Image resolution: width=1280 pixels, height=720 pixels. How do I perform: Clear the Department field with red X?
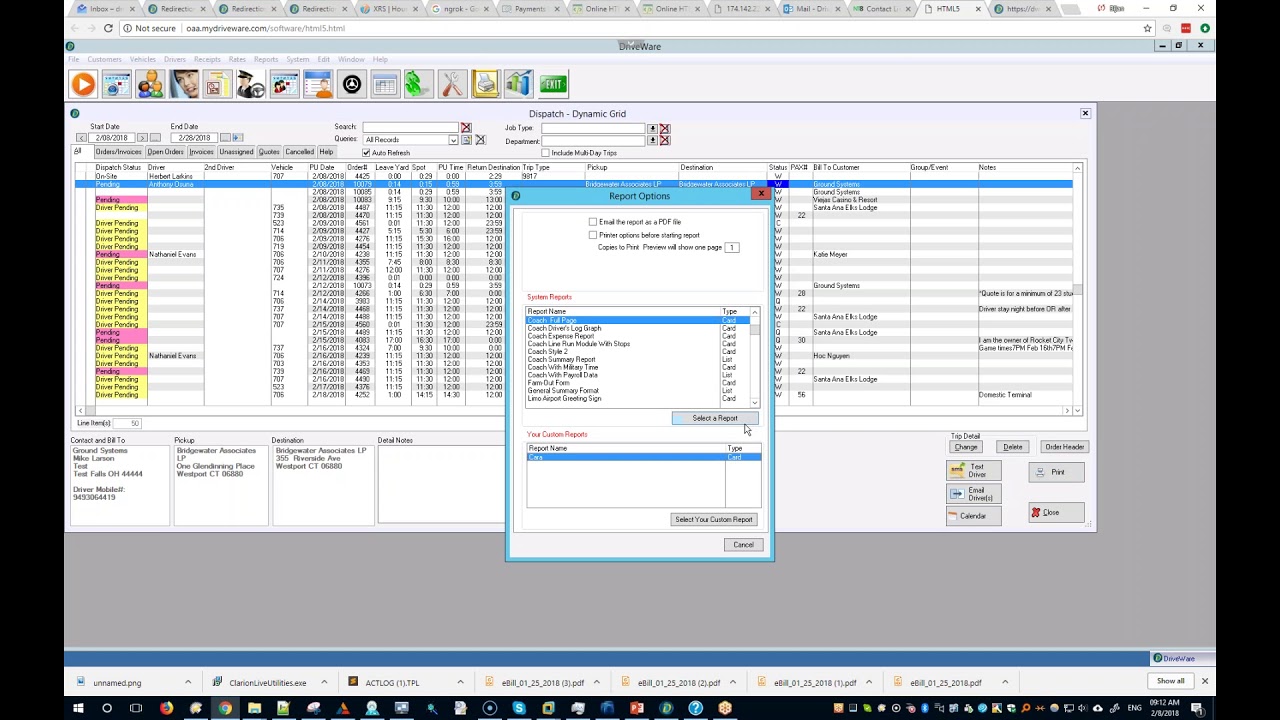[664, 140]
